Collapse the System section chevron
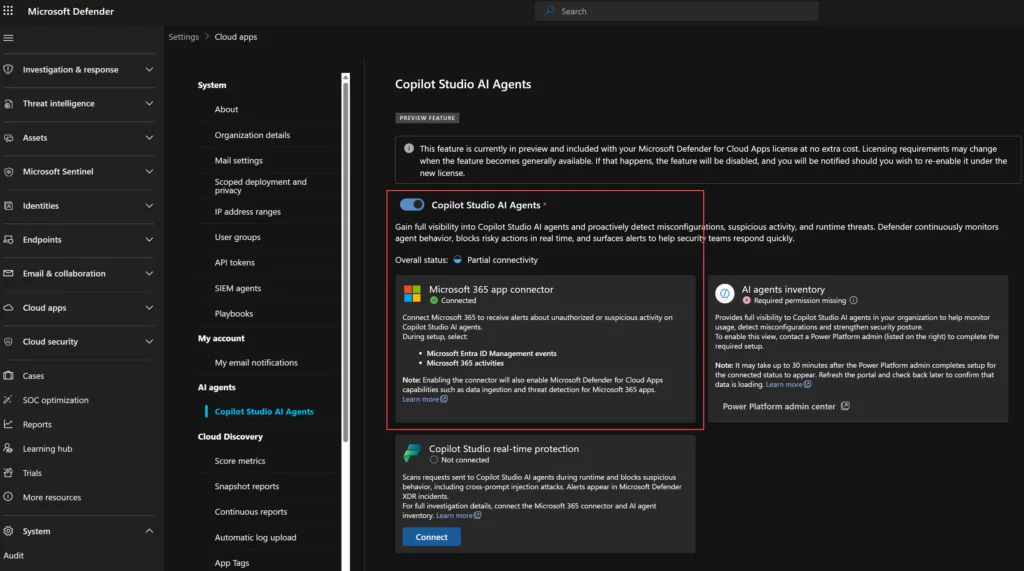This screenshot has height=571, width=1024. (x=149, y=530)
